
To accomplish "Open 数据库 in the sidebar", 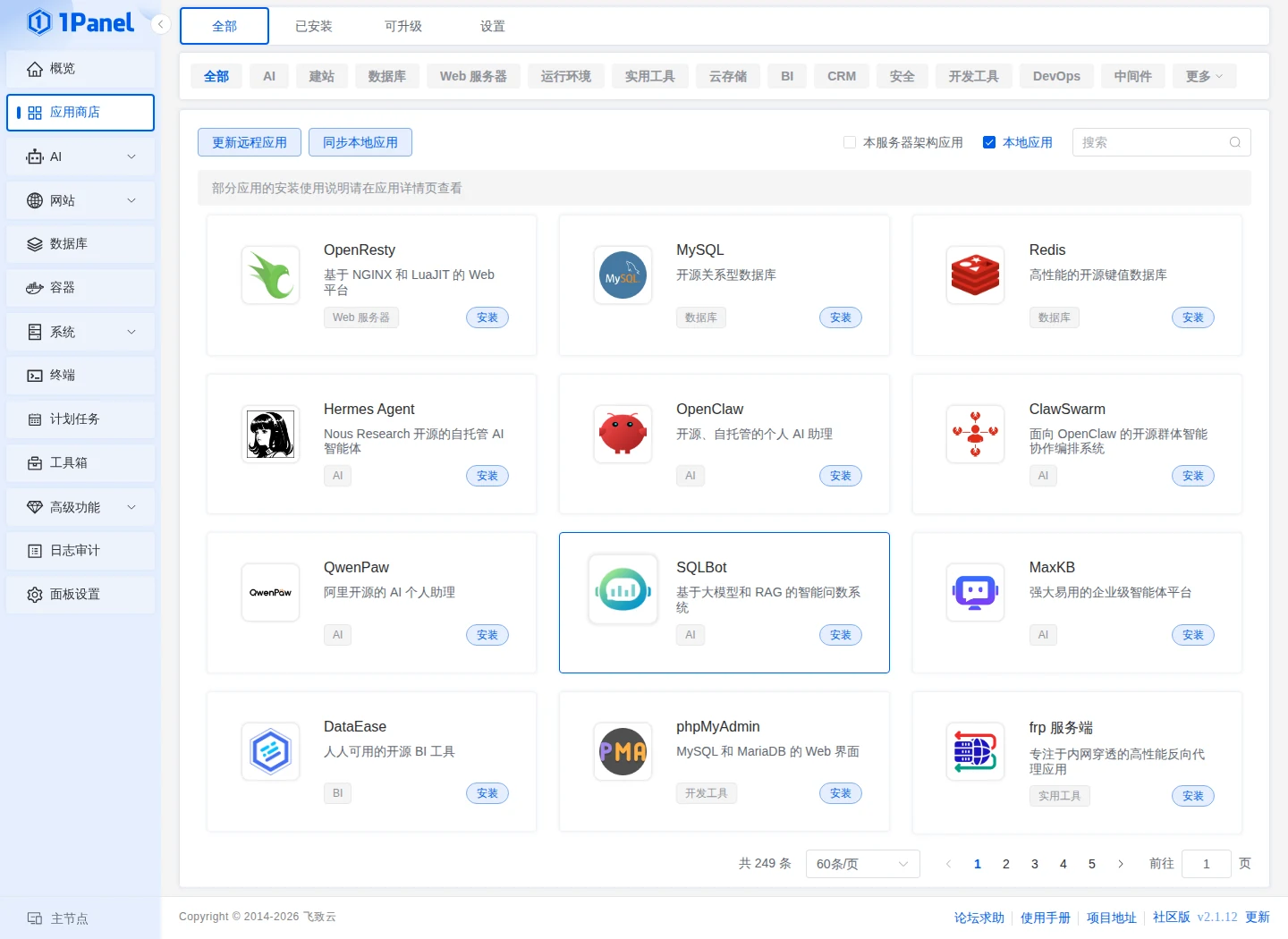I will coord(80,244).
